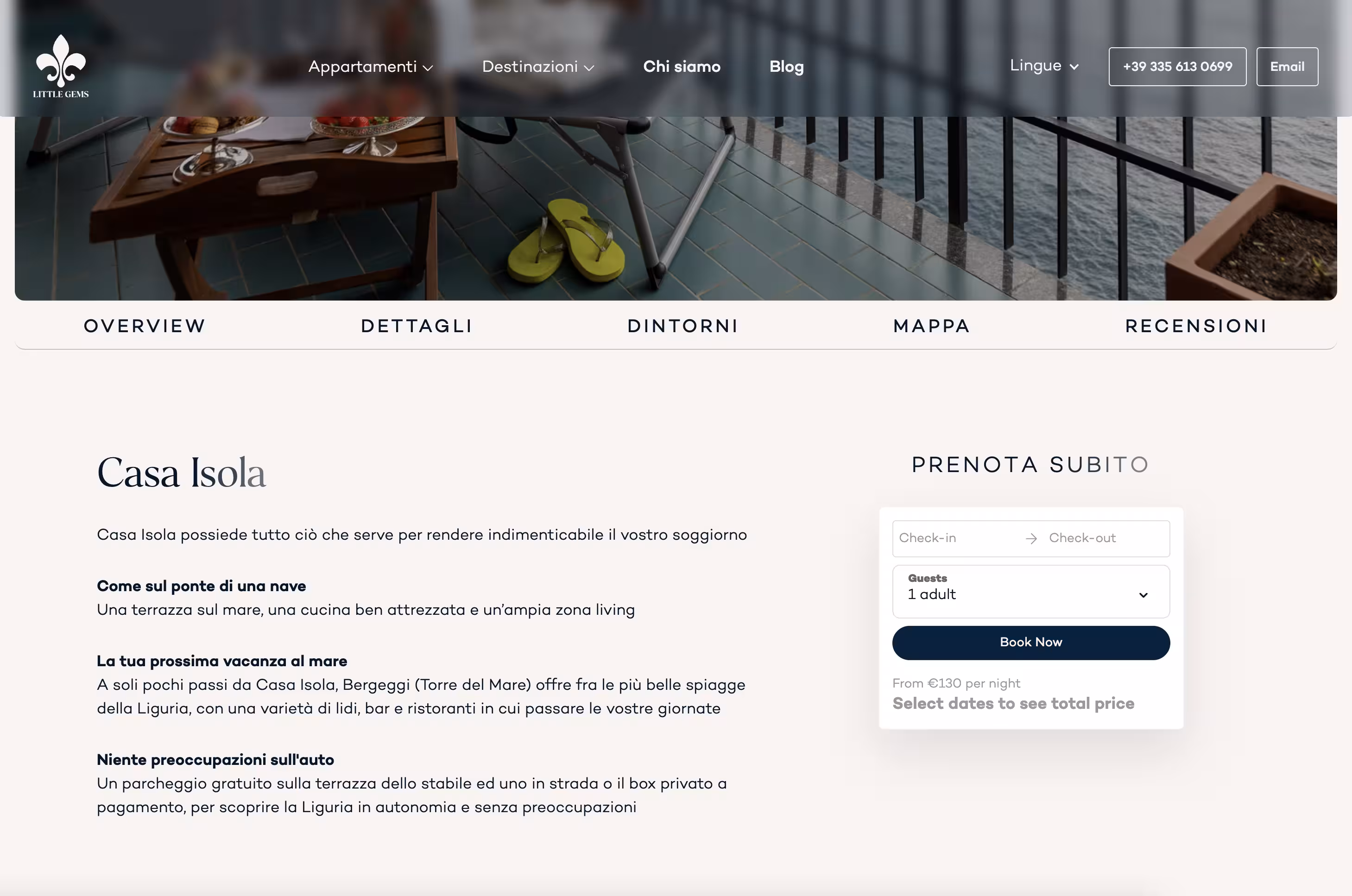Switch to the Dettagli tab
Screen dimensions: 1352x896
417,326
